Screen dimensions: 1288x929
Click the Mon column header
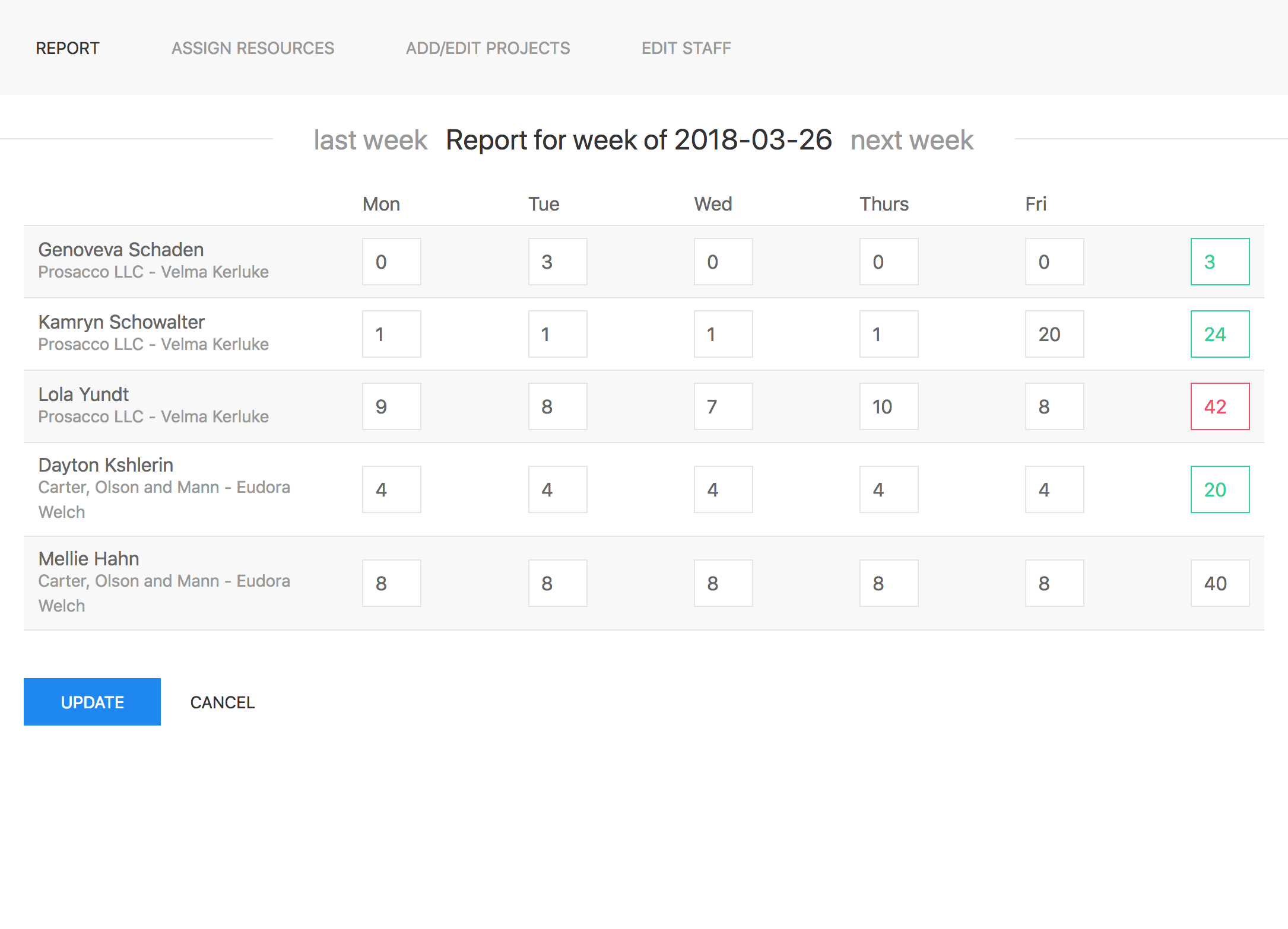click(x=381, y=204)
